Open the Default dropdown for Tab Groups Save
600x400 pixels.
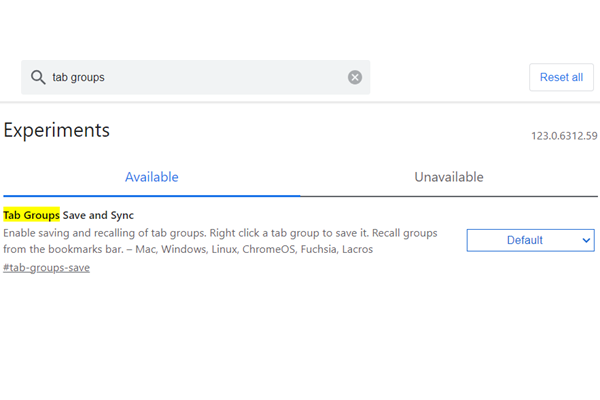coord(530,240)
